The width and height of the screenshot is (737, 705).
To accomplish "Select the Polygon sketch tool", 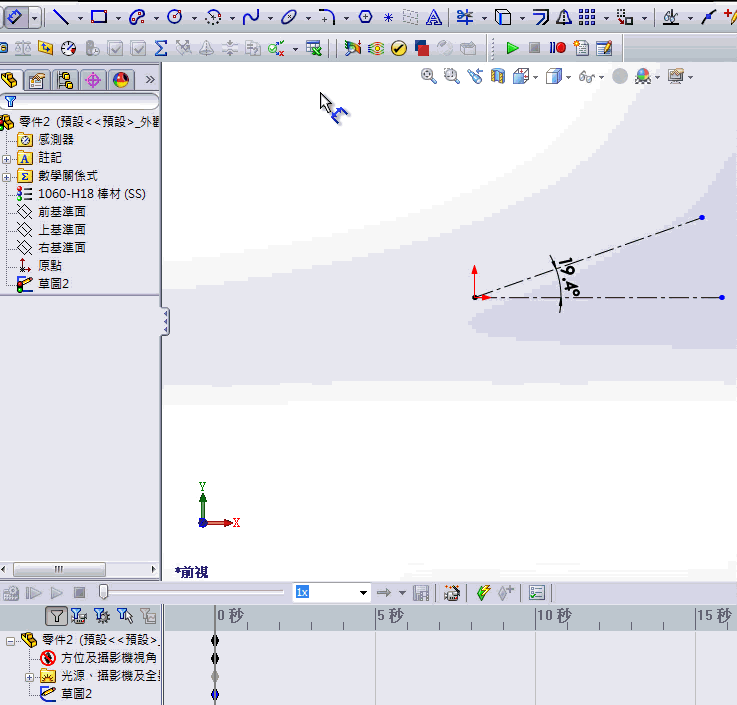I will (x=365, y=17).
